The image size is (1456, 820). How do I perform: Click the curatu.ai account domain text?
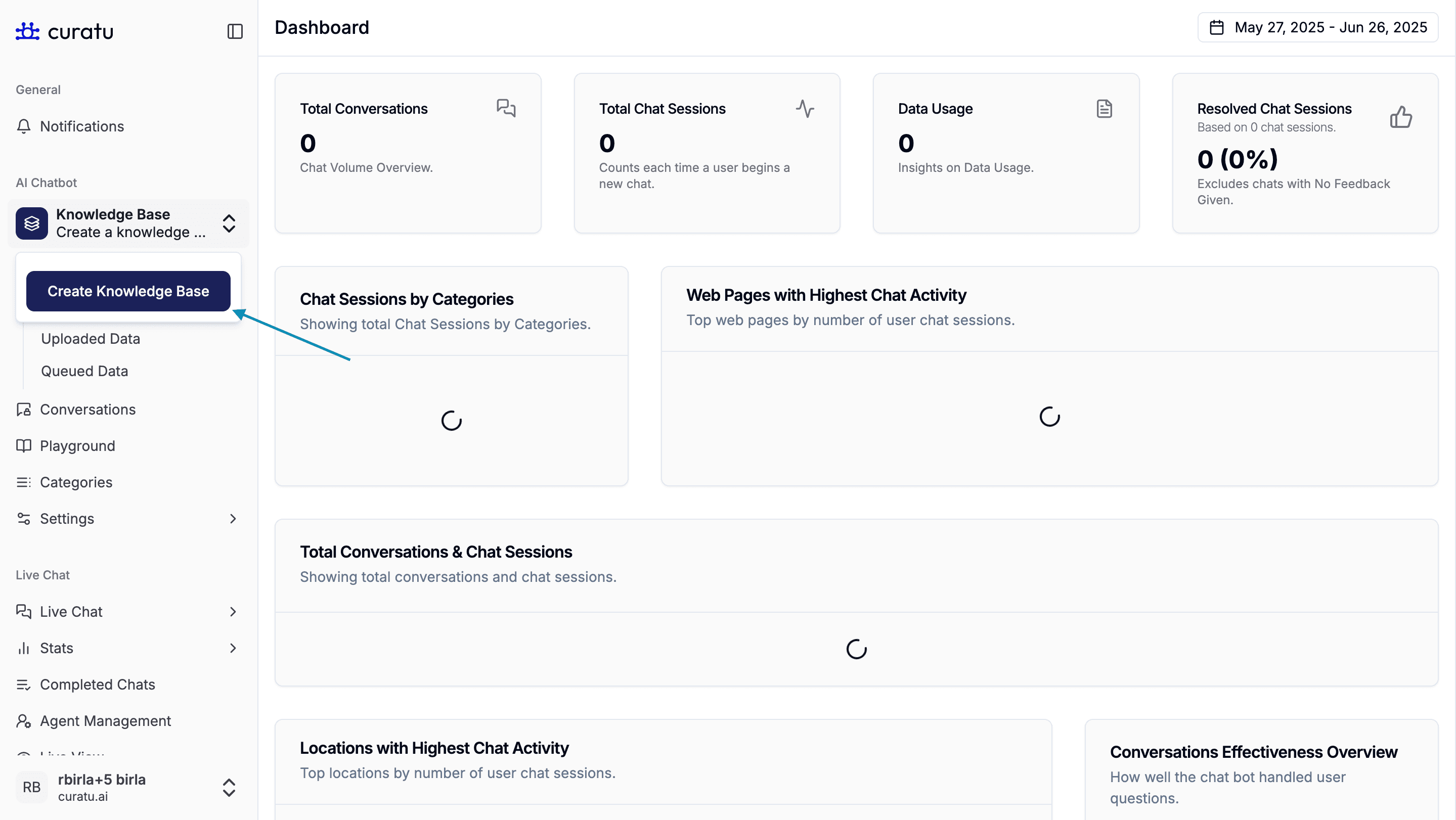(82, 796)
